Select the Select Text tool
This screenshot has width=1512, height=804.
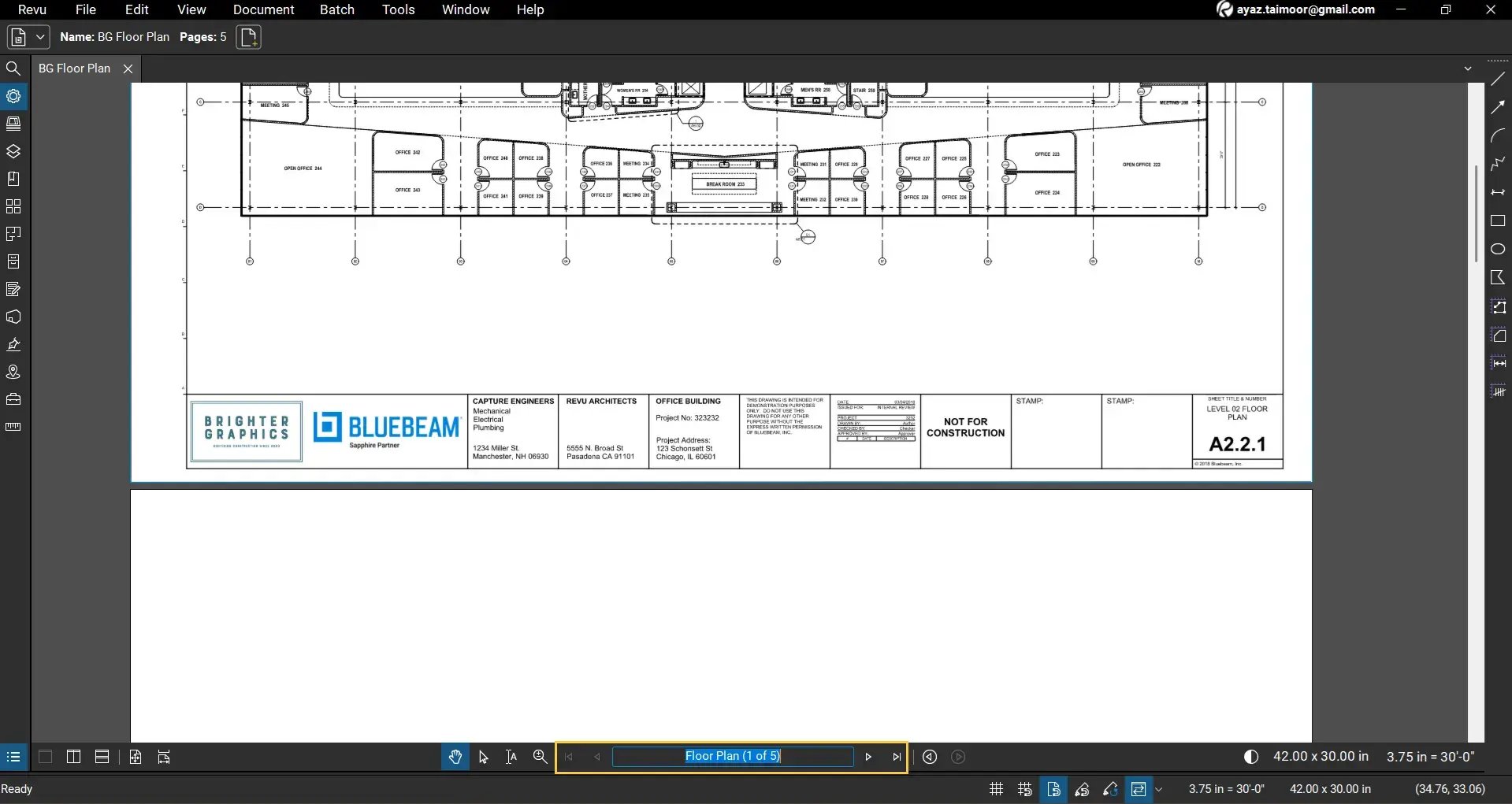tap(511, 757)
